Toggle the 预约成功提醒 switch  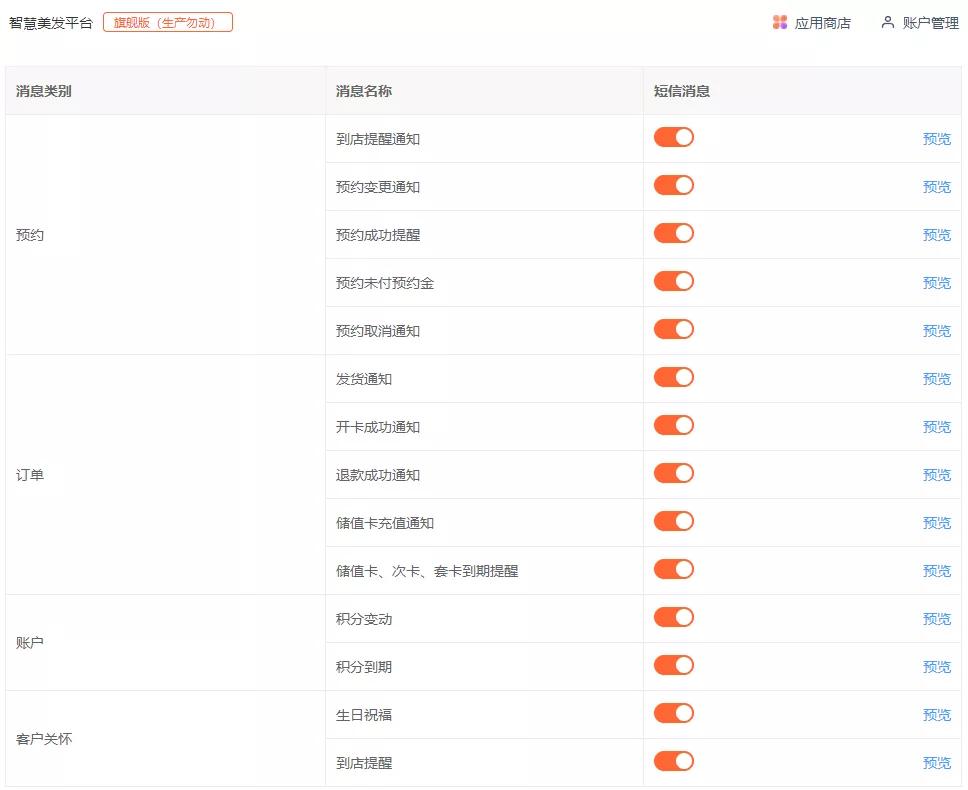(673, 233)
